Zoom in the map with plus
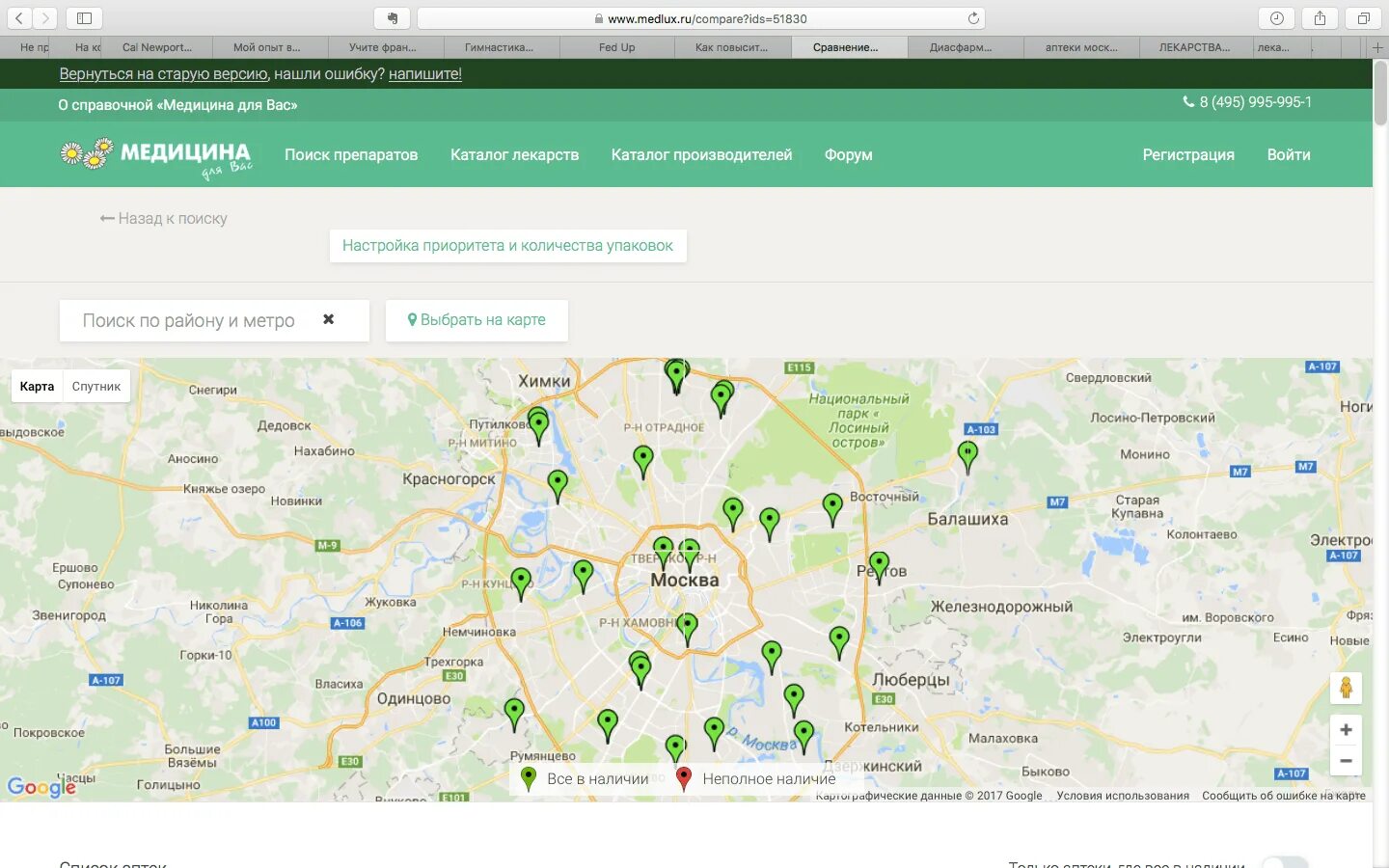 (x=1346, y=730)
